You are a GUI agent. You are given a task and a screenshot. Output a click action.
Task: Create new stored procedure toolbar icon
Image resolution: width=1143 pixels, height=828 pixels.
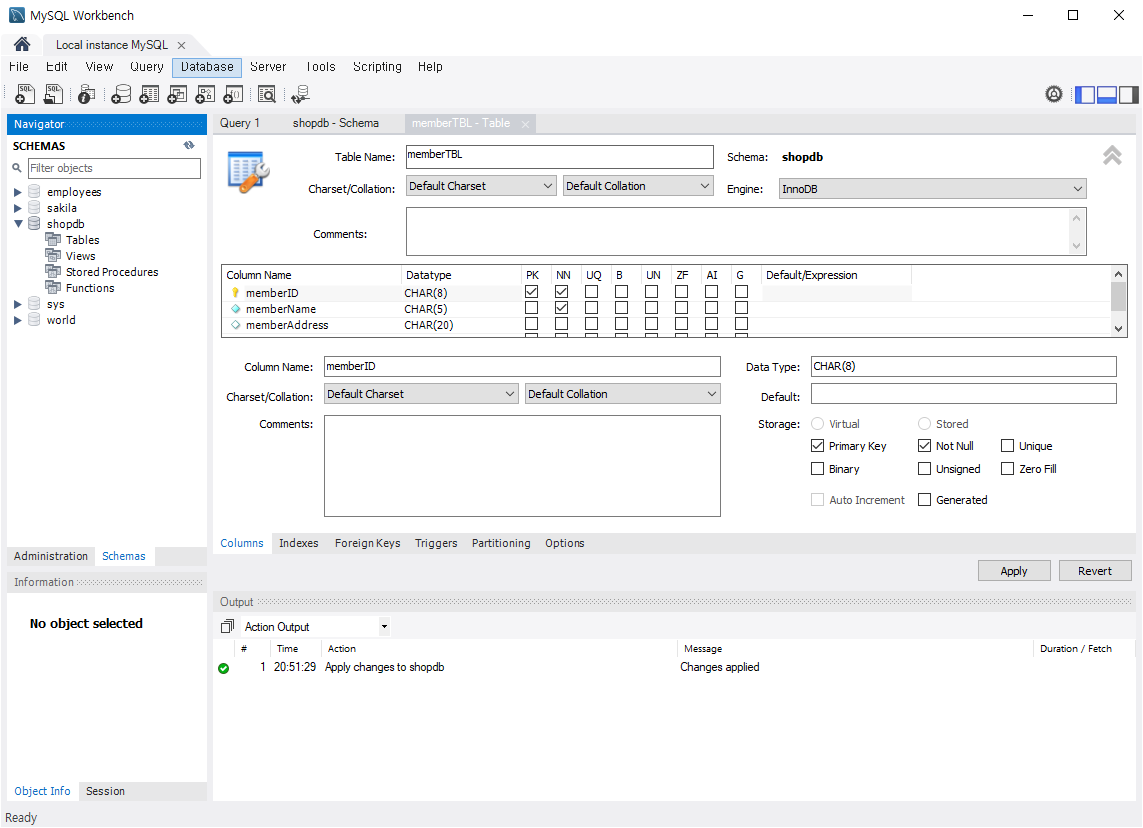click(206, 94)
